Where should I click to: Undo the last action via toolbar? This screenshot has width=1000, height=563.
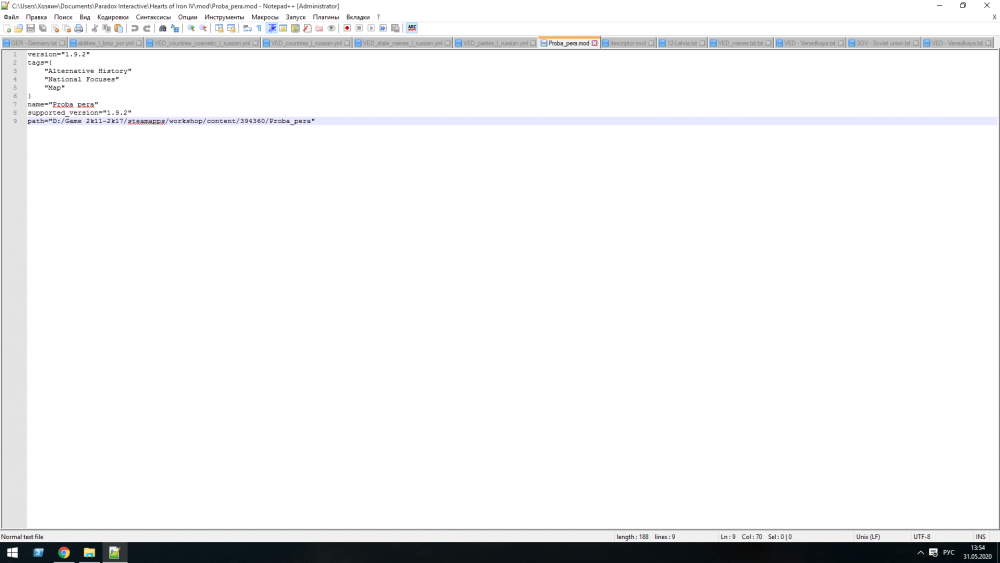[135, 28]
